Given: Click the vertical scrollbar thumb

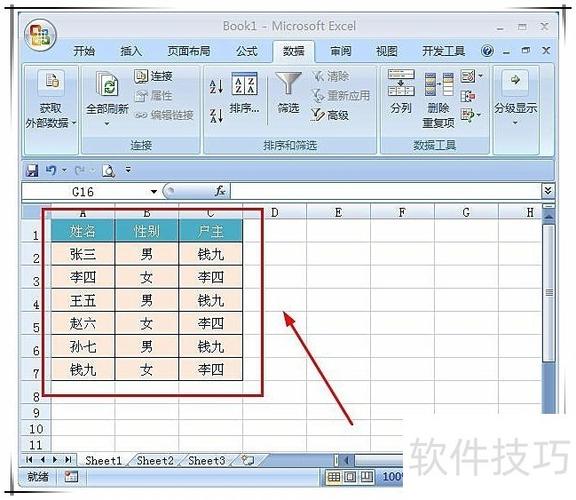Looking at the screenshot, I should (548, 293).
